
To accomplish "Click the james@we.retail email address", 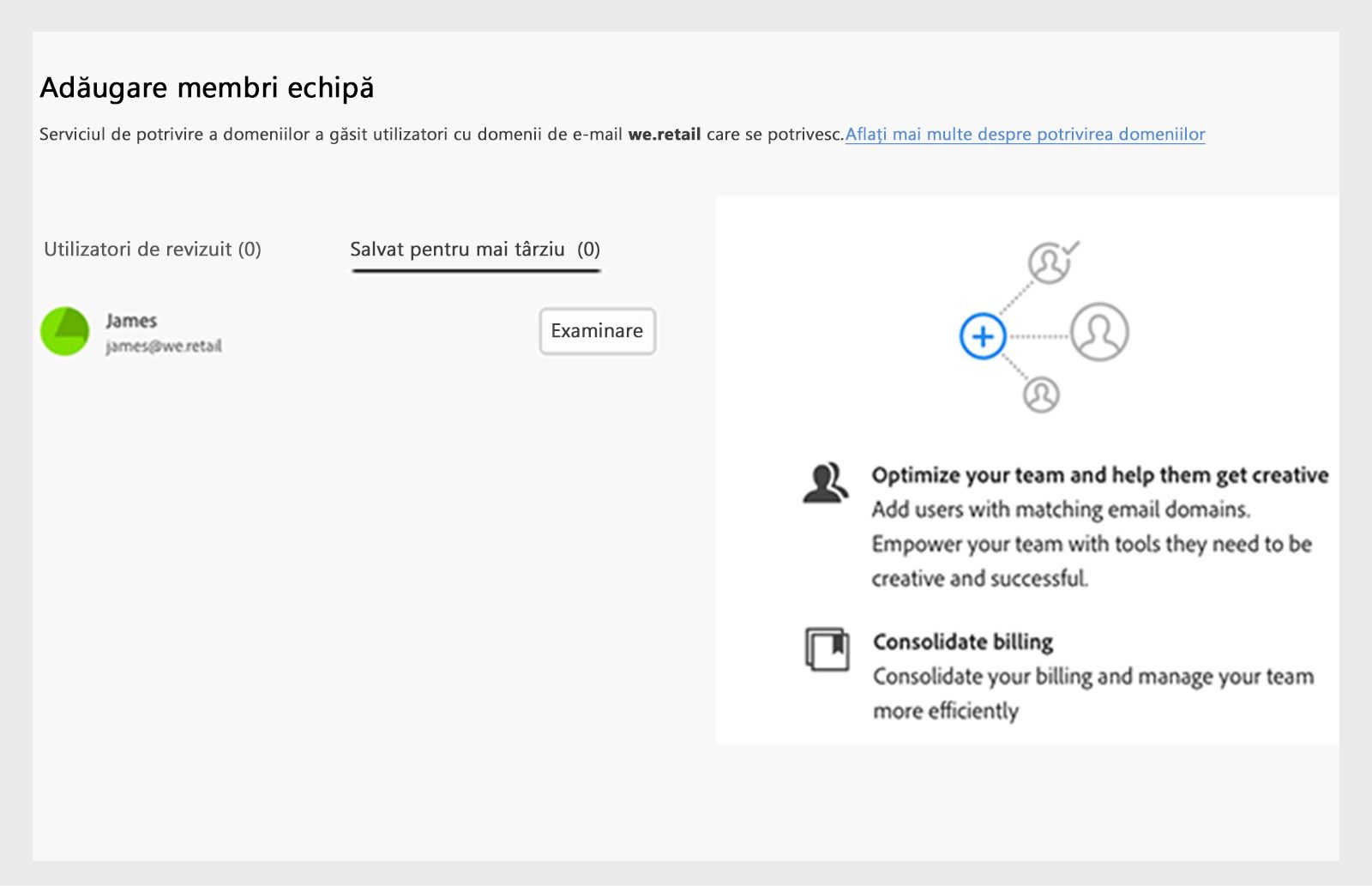I will [164, 347].
